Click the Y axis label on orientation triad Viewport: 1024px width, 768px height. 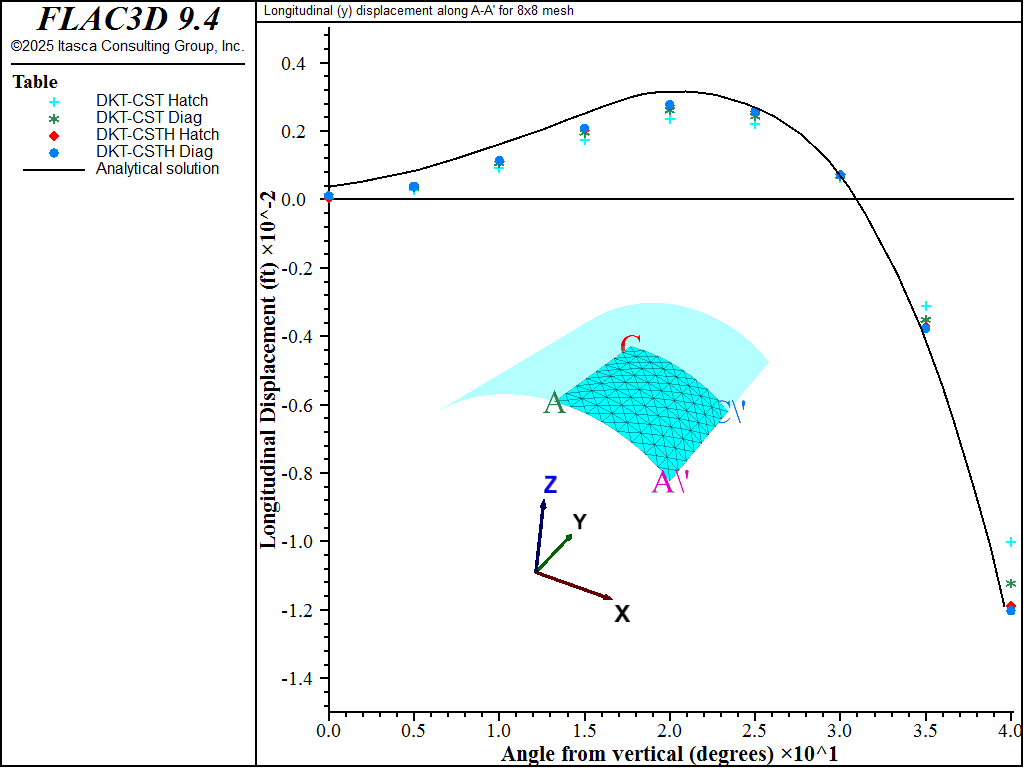pos(579,521)
